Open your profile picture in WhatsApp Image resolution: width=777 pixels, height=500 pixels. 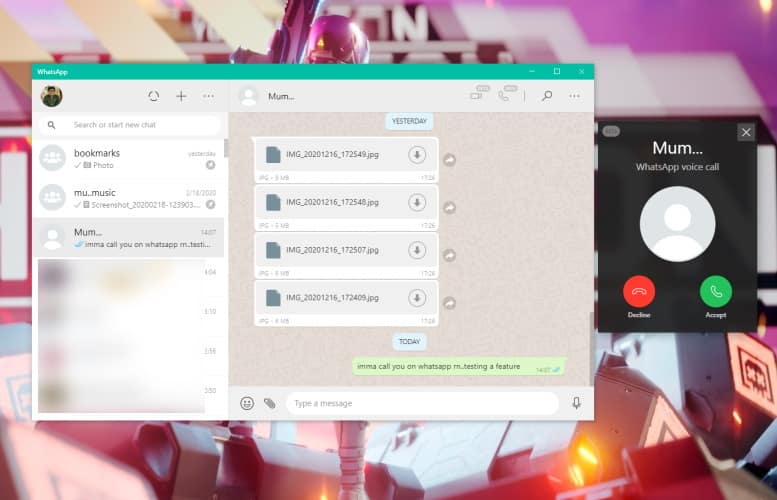(52, 96)
